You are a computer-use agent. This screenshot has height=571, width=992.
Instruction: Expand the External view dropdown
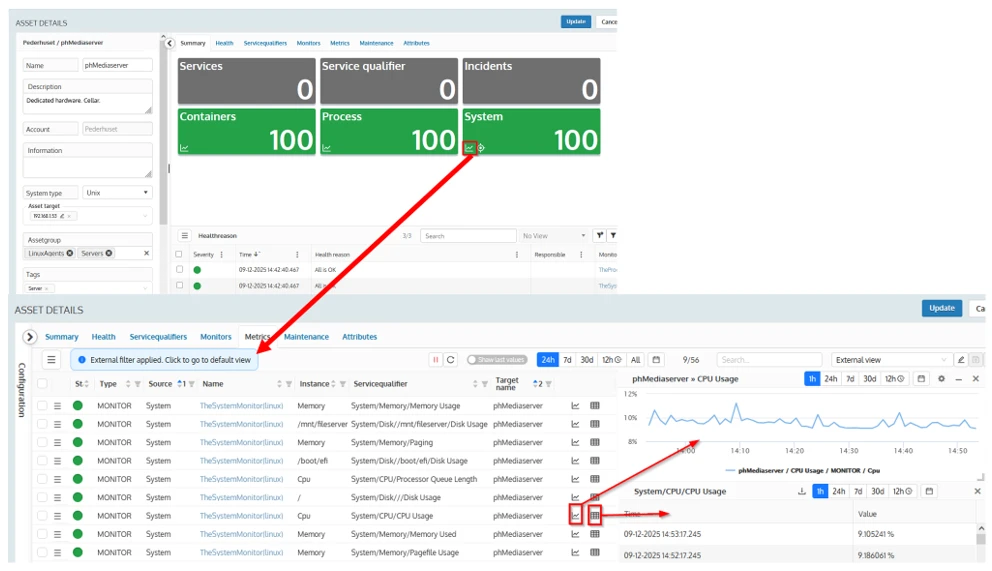944,360
